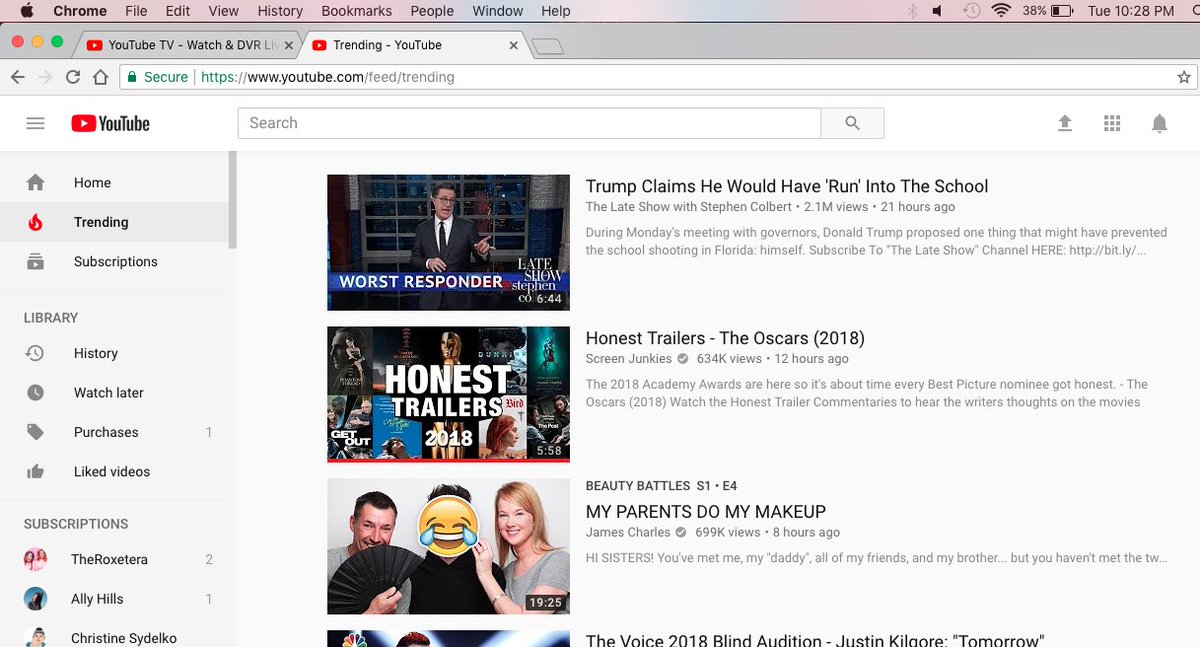Click the Wi-Fi icon in menu bar
The width and height of the screenshot is (1200, 647).
click(1002, 11)
